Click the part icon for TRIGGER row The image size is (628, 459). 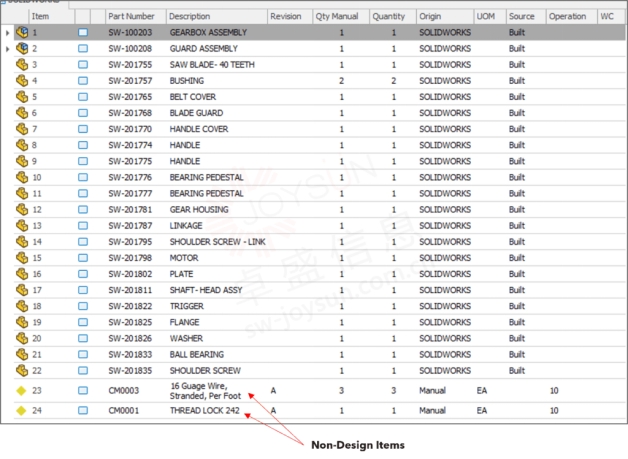click(x=22, y=306)
